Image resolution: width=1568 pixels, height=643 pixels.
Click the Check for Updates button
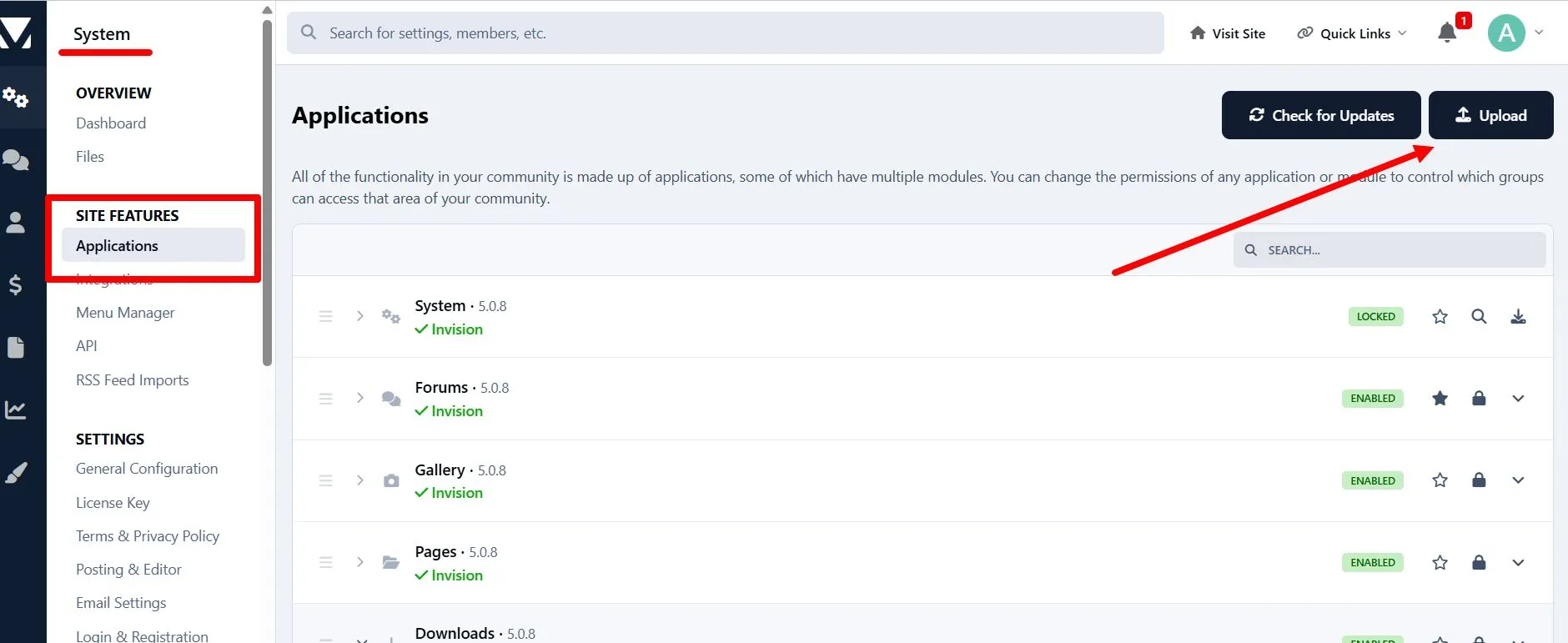(x=1321, y=115)
